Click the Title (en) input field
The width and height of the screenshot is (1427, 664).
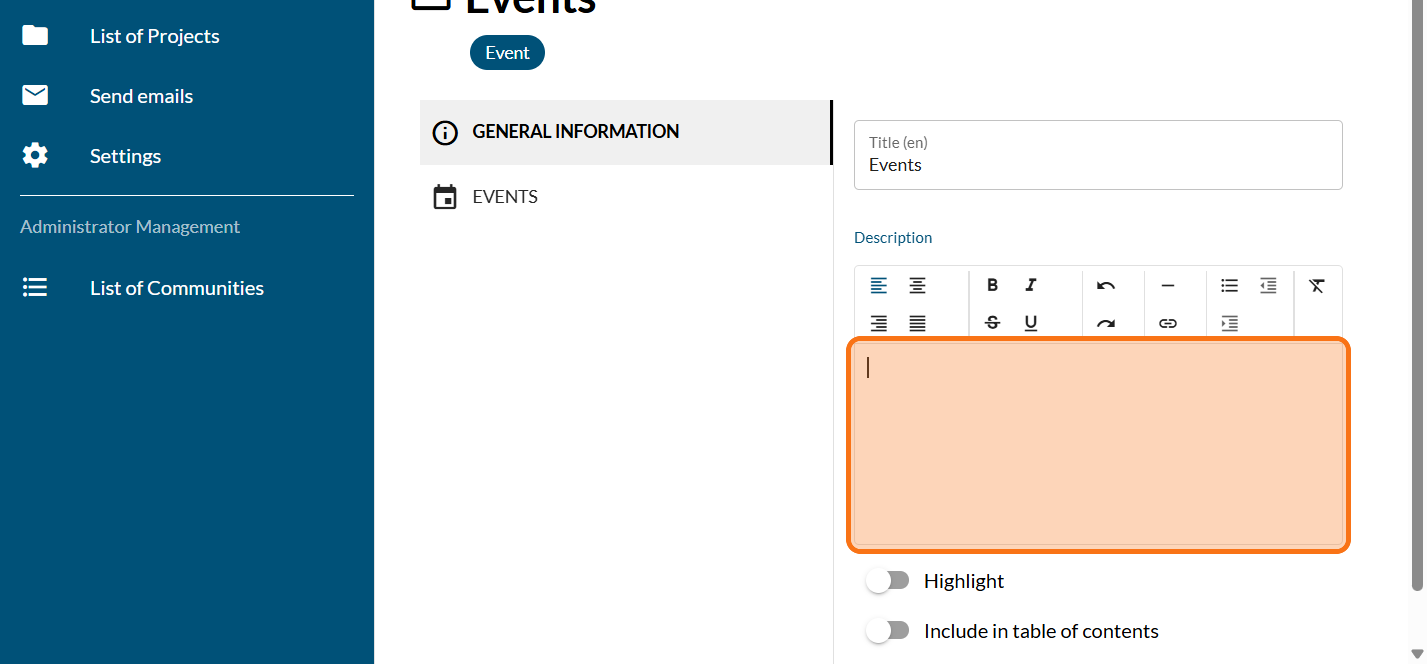tap(1097, 165)
